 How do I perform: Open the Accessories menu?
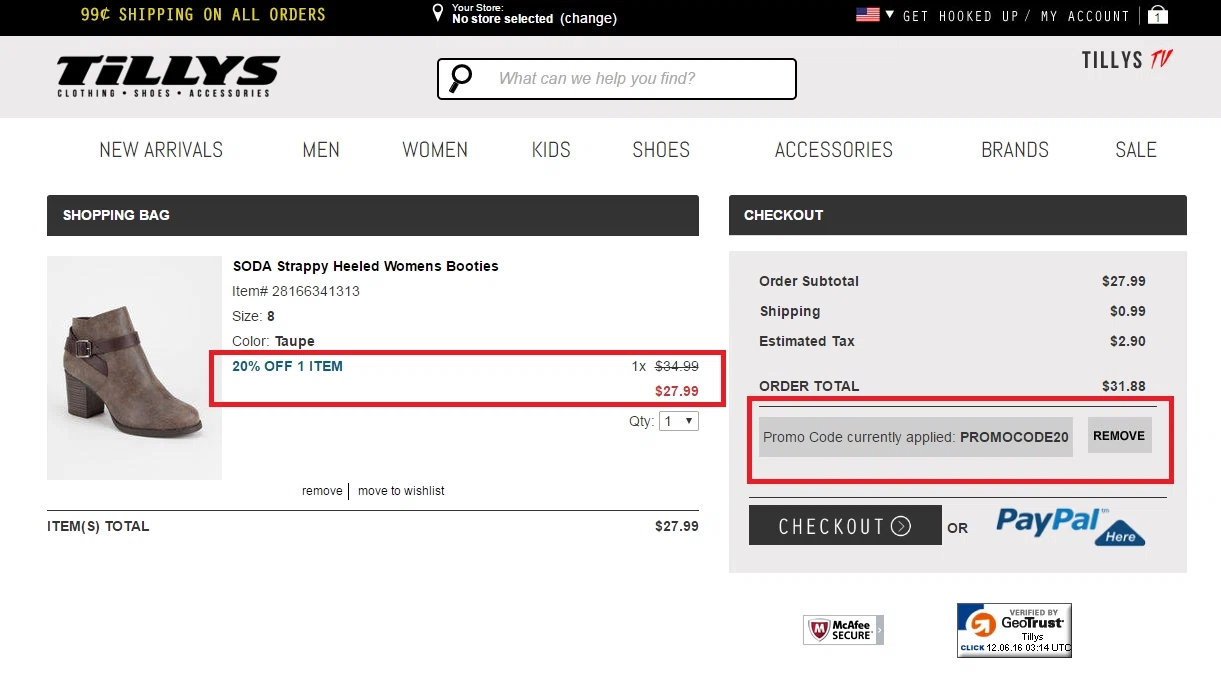[x=834, y=150]
